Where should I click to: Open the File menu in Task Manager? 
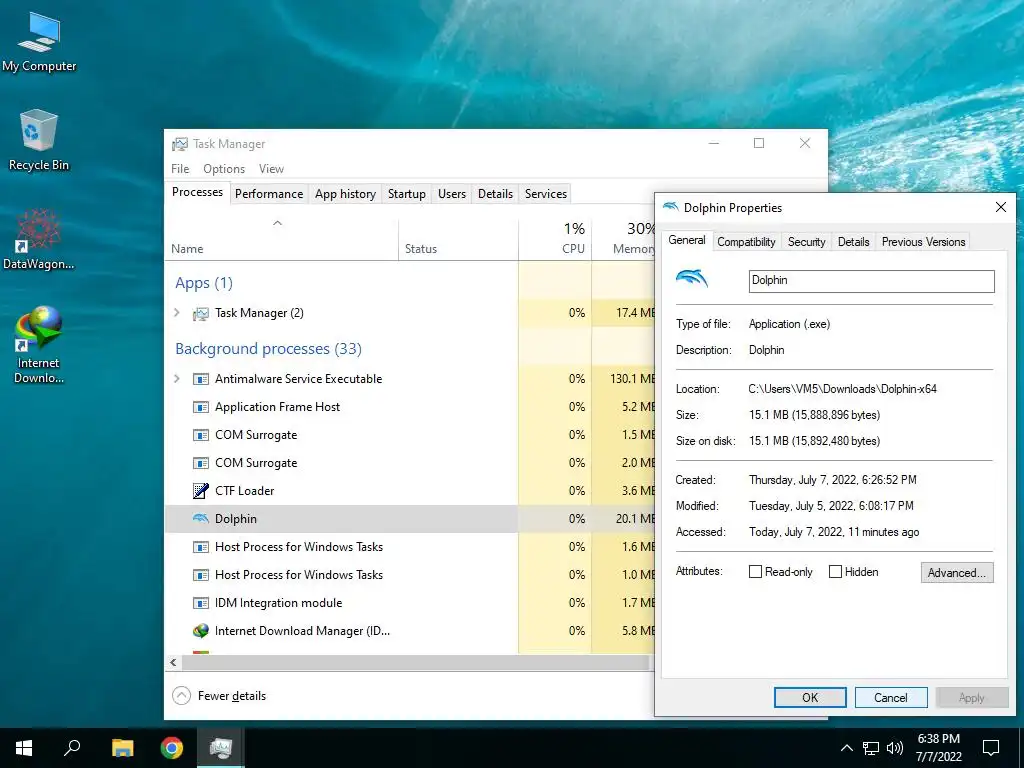pos(180,168)
